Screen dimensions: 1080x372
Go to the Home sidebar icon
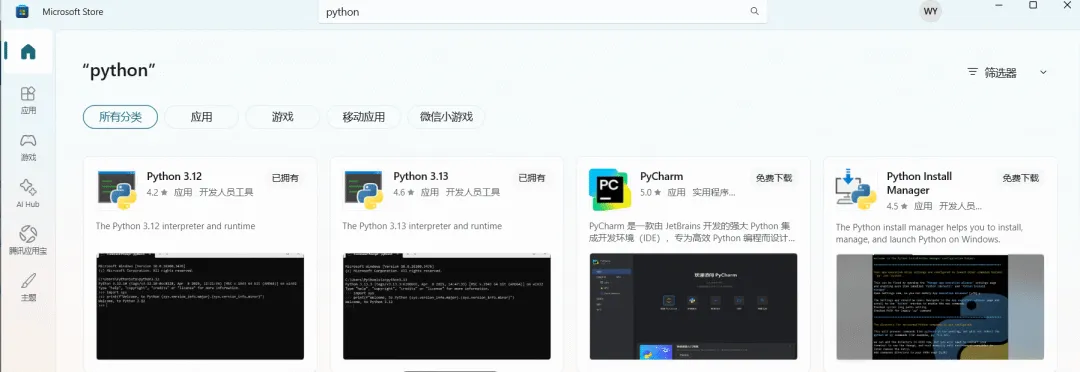28,52
